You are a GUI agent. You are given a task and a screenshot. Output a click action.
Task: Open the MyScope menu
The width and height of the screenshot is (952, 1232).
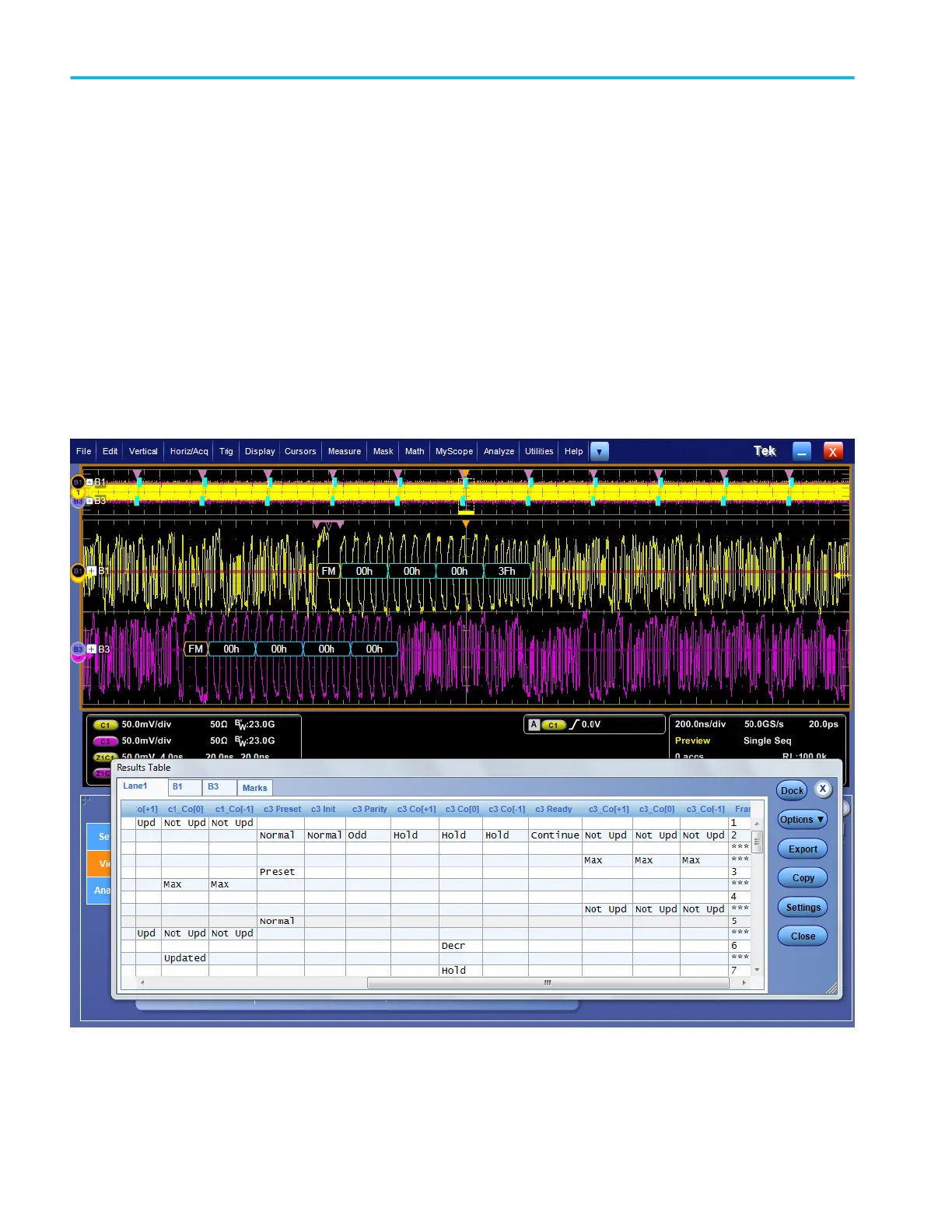click(454, 451)
